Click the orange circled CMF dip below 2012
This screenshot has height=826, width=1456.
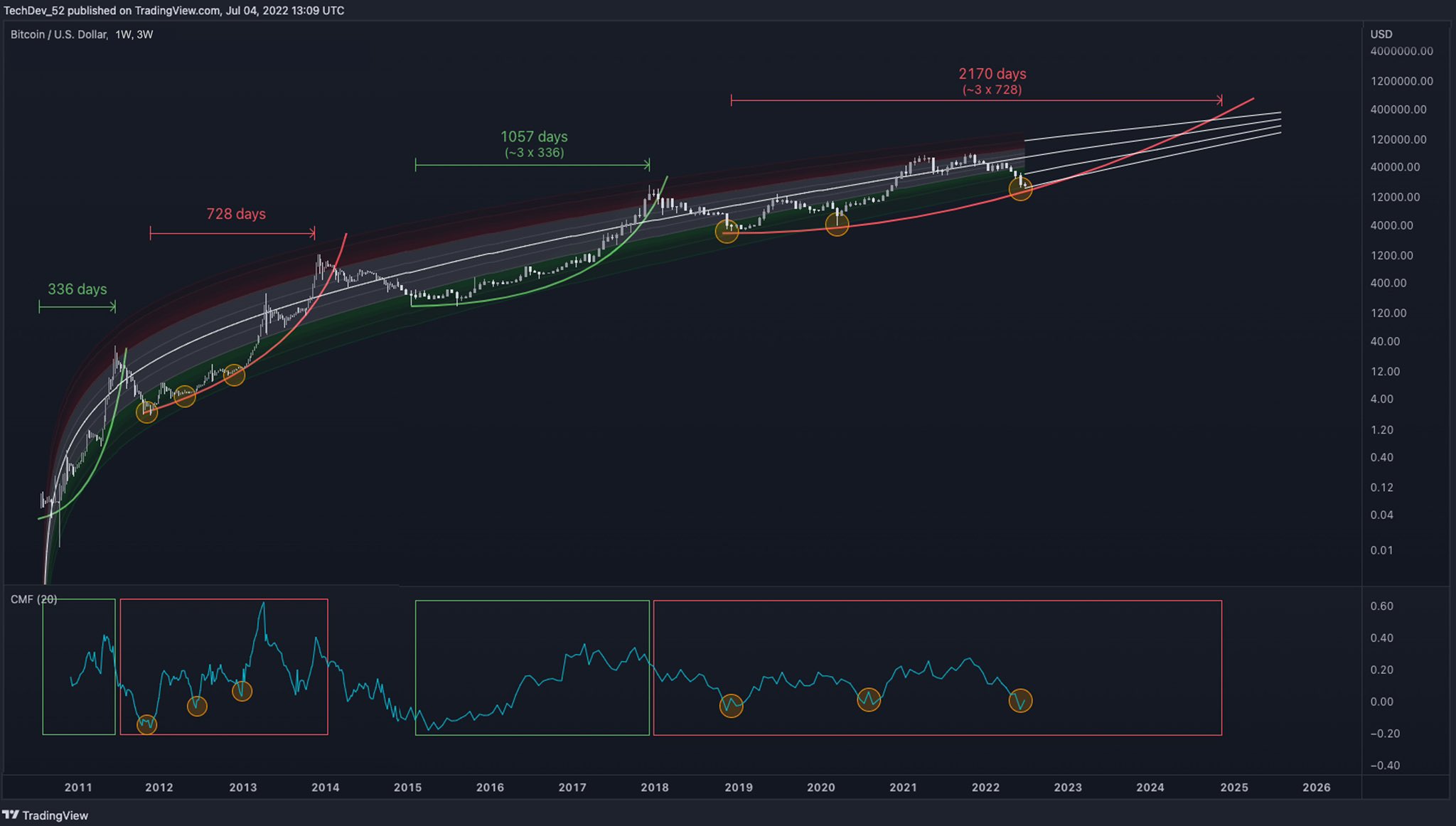tap(147, 725)
